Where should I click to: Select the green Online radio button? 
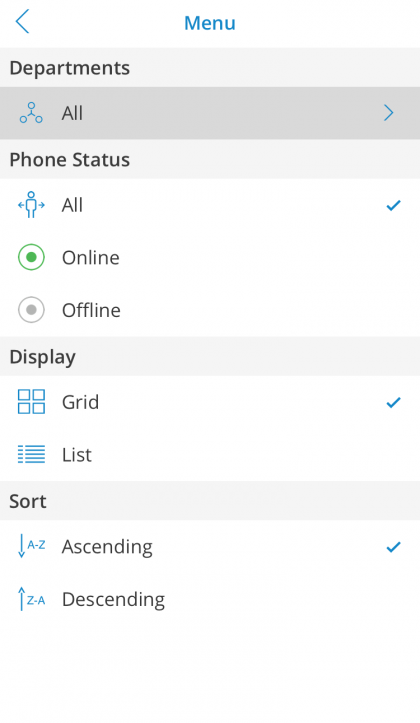click(x=31, y=257)
